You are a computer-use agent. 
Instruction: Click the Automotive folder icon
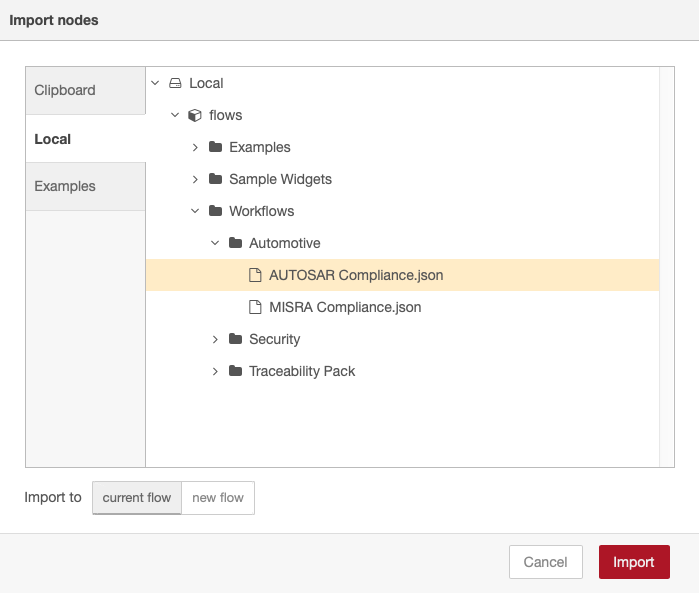point(235,243)
